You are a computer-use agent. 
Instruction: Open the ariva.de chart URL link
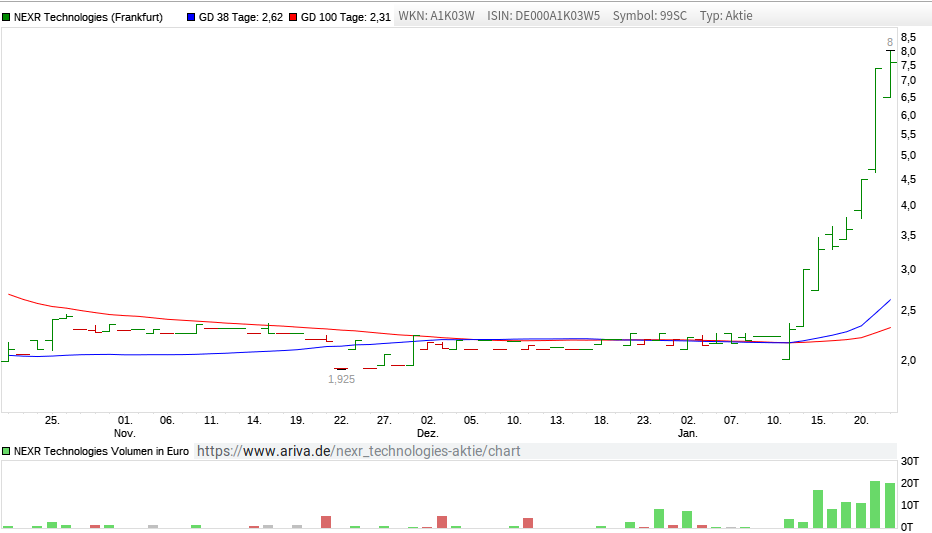[358, 451]
